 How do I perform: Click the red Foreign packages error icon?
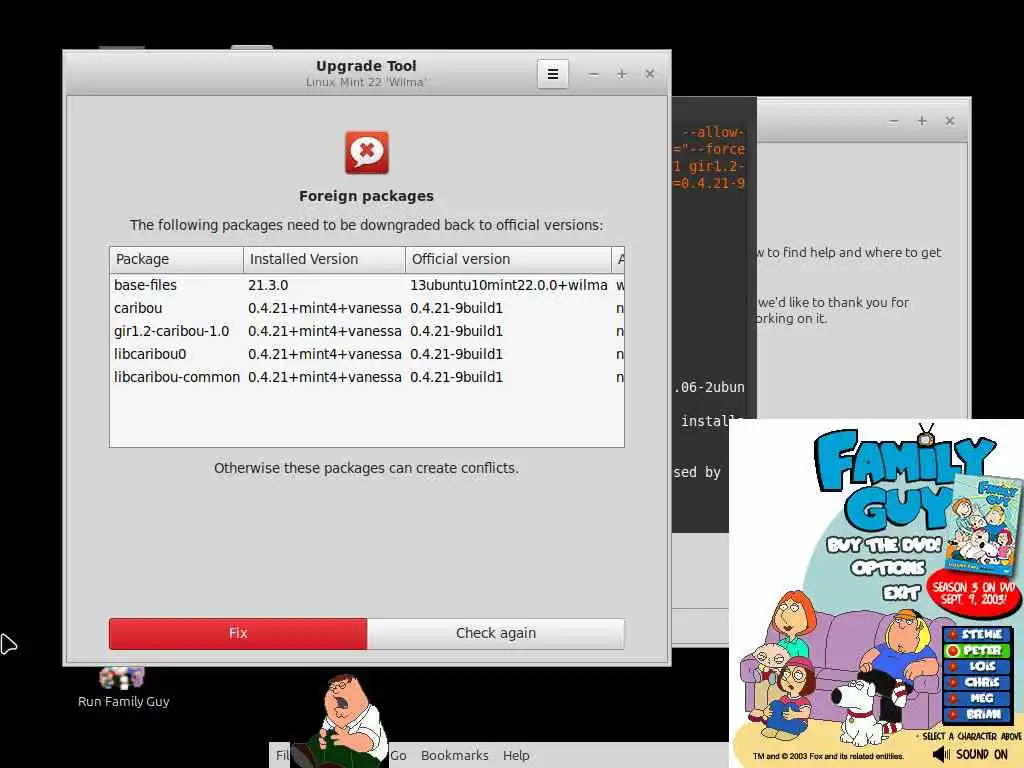pyautogui.click(x=366, y=153)
